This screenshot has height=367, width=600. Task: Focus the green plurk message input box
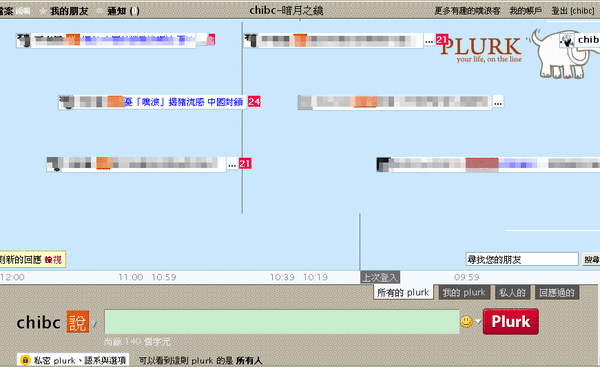click(x=282, y=322)
